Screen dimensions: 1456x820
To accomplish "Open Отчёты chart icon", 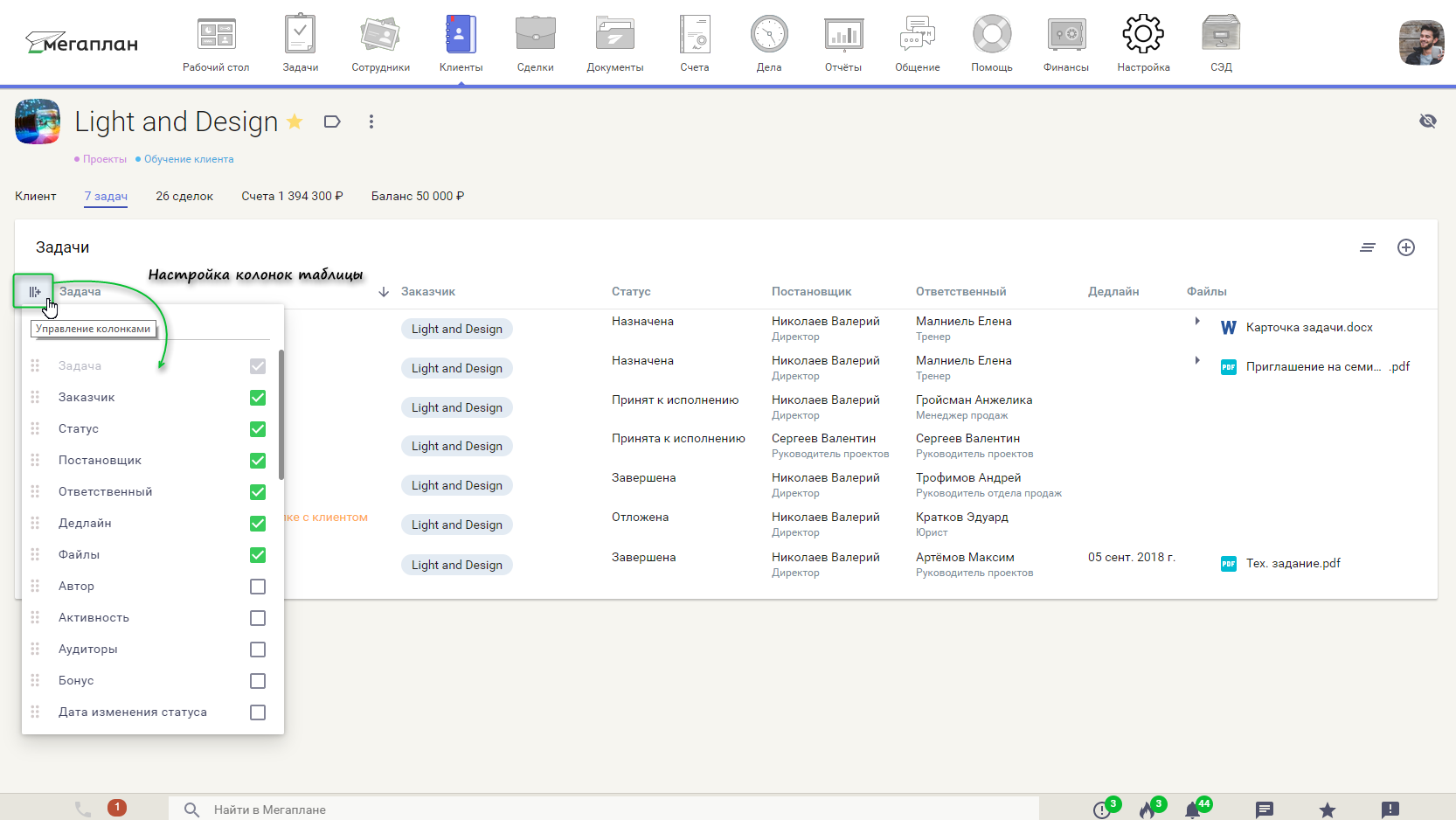I will (x=843, y=35).
